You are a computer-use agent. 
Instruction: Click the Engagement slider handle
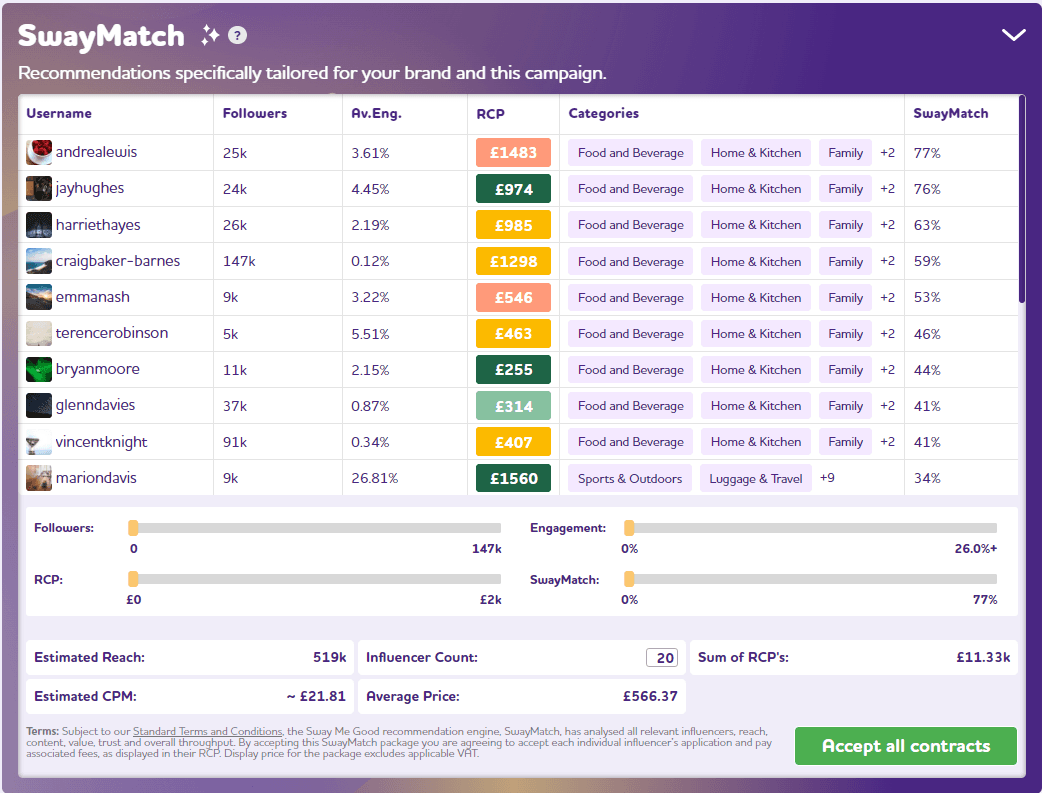pyautogui.click(x=629, y=528)
